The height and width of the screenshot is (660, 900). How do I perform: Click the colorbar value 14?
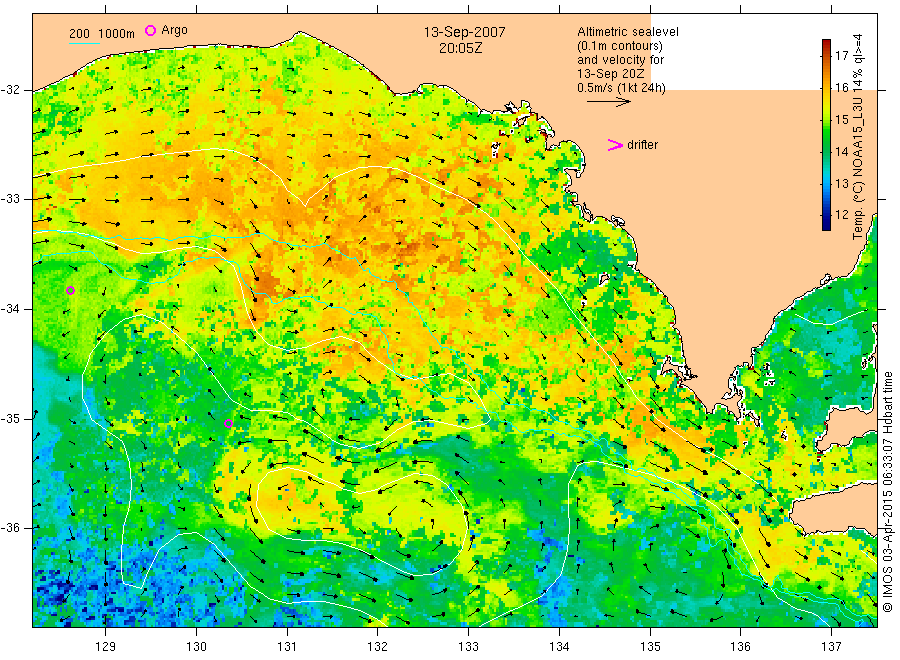[x=841, y=152]
